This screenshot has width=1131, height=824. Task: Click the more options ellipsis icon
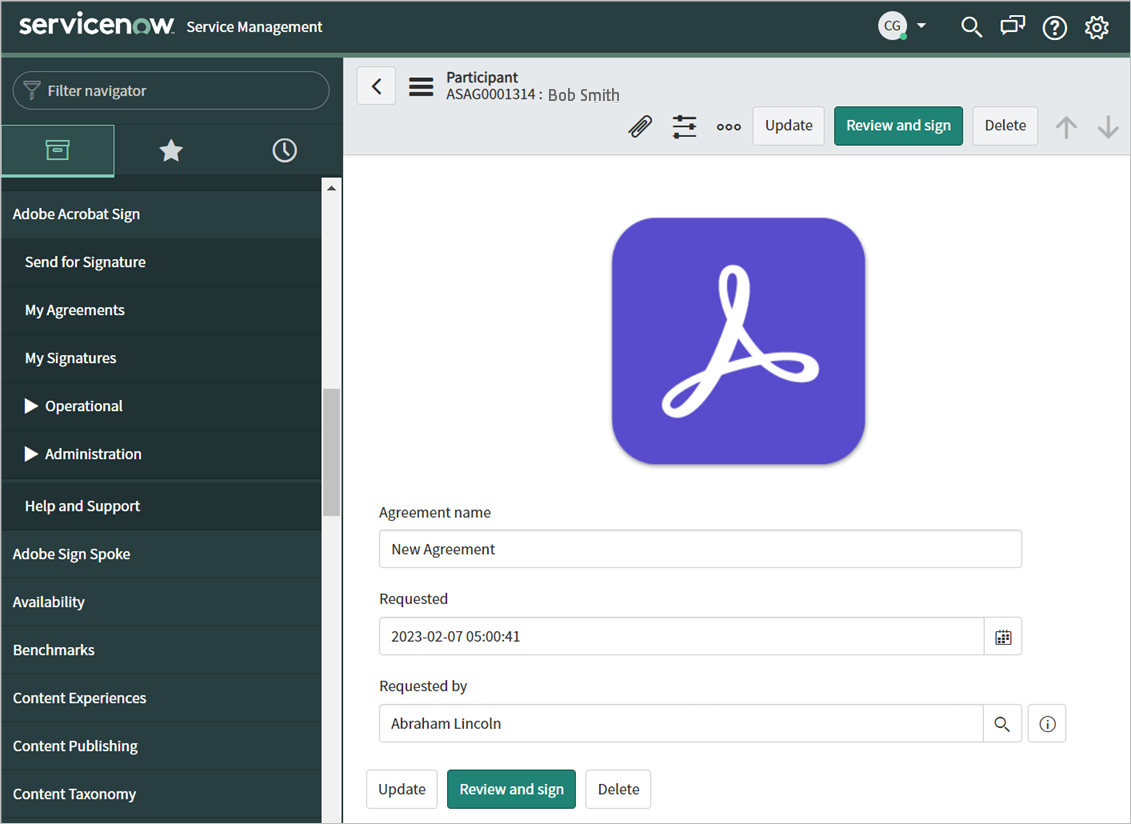pos(728,126)
